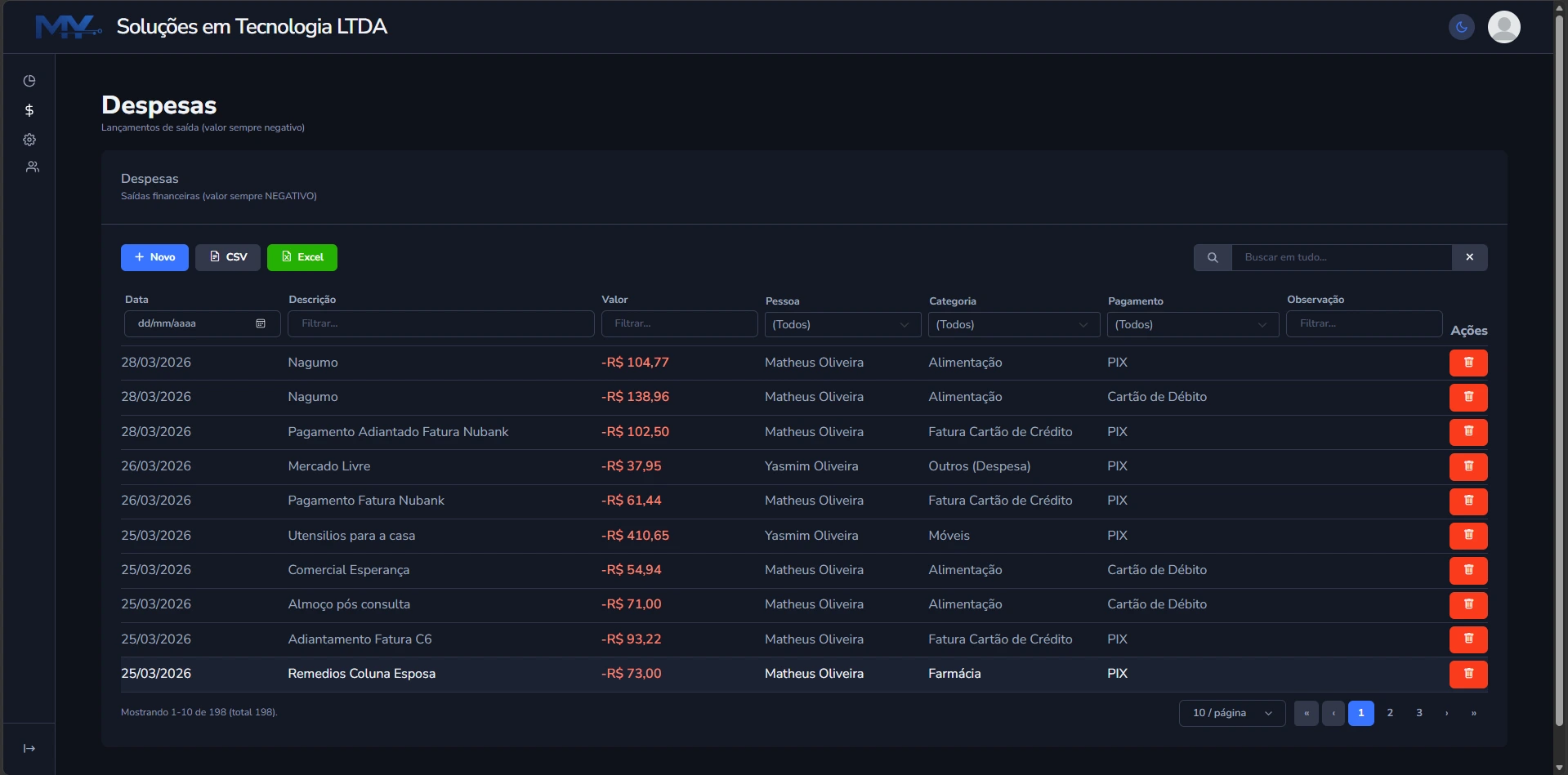Sort by the Categoria column header

coord(953,301)
